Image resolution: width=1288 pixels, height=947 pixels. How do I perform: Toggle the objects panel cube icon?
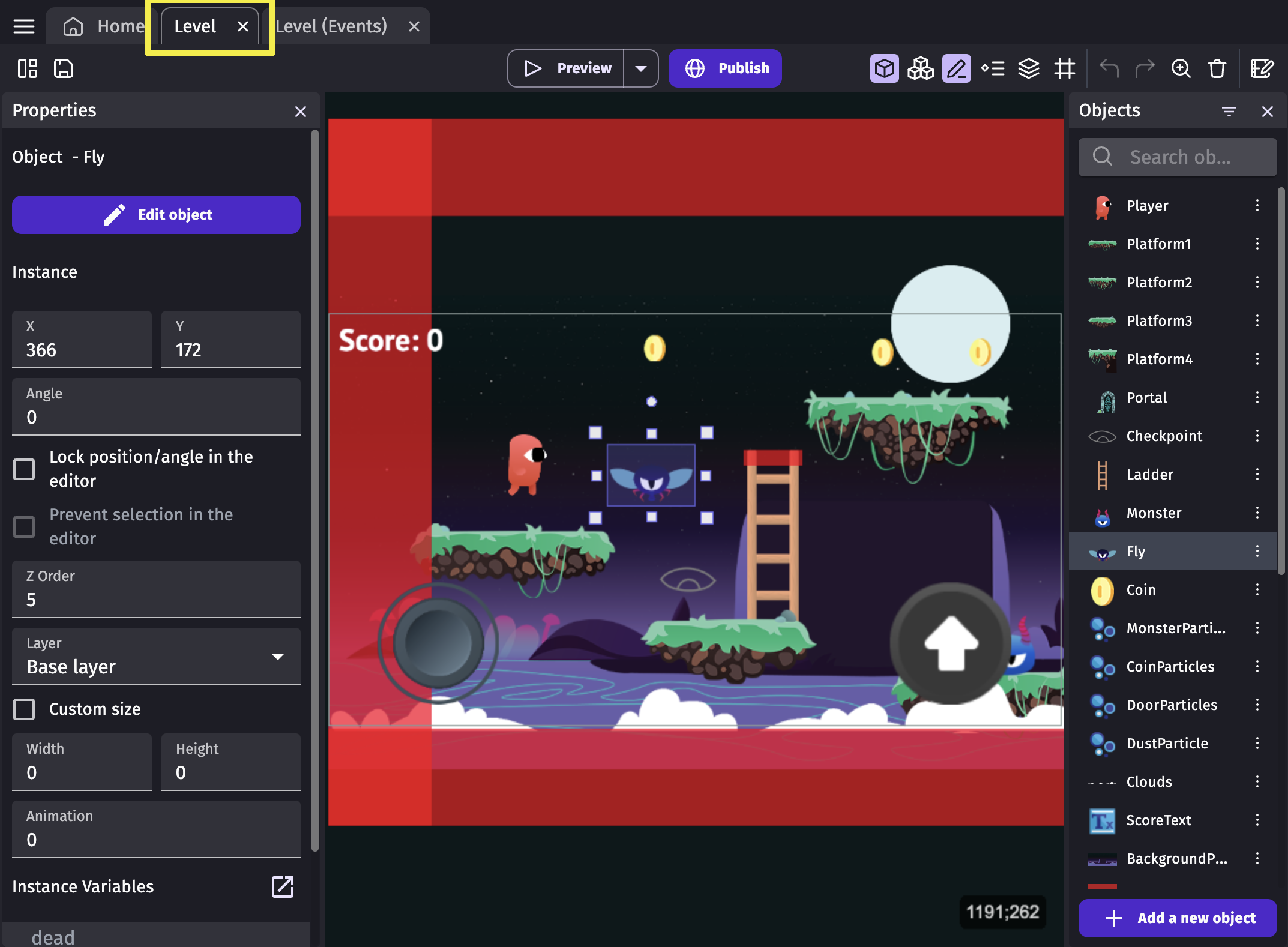[884, 68]
